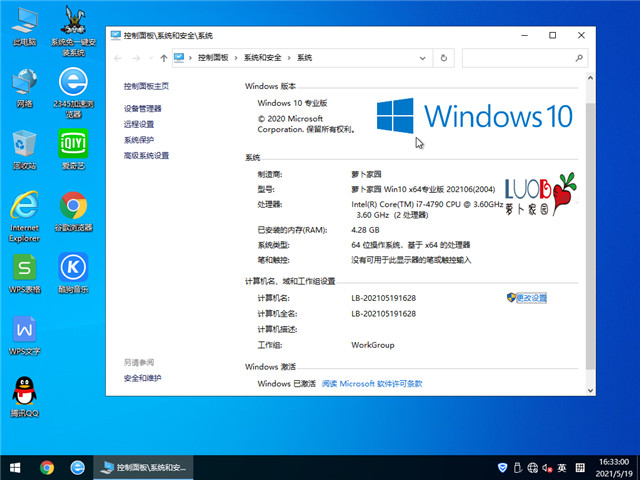Open the taskbar clock showing 16:33:00
Viewport: 640px width, 480px height.
pos(613,467)
